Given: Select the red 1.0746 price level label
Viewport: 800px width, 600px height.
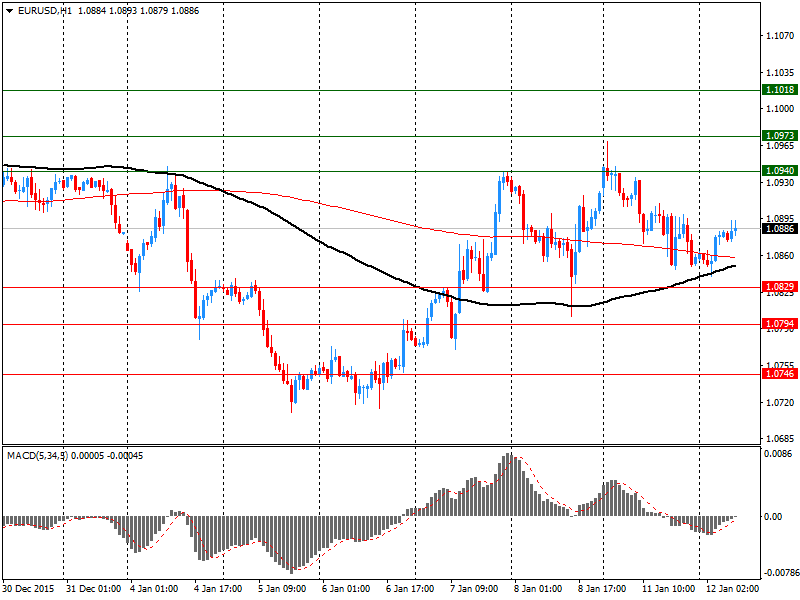Looking at the screenshot, I should click(x=779, y=374).
